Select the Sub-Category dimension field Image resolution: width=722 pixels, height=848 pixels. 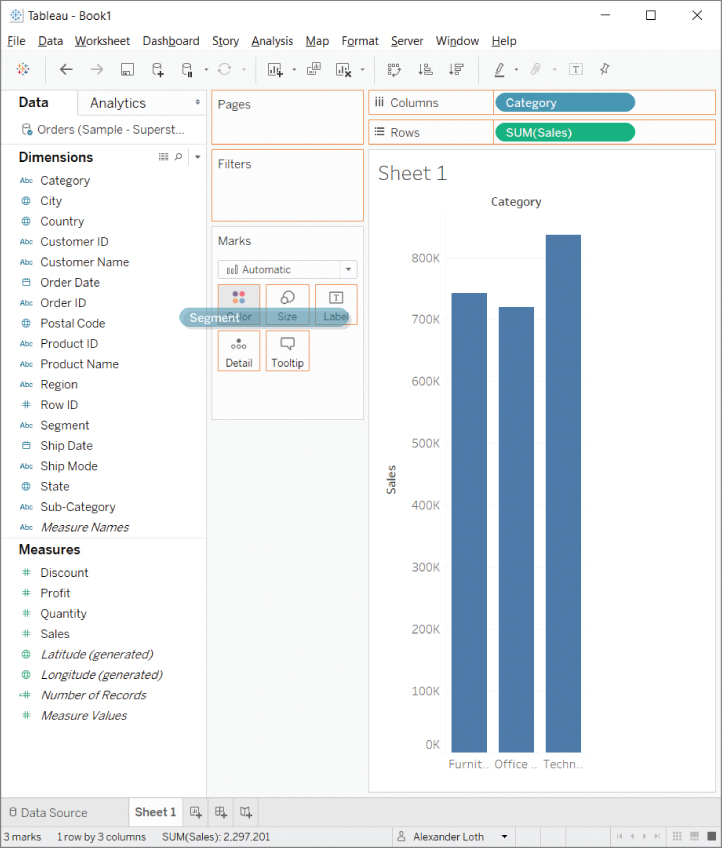tap(78, 507)
